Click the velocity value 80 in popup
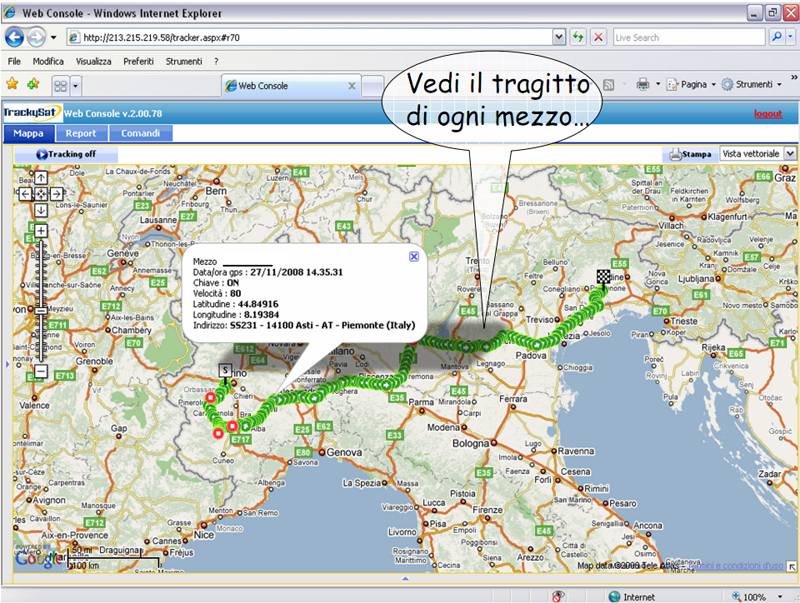This screenshot has width=800, height=603. coord(235,293)
